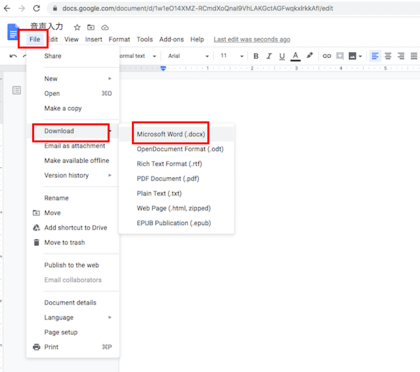
Task: Click 'Last edit was seconds ago' link
Action: pos(252,40)
